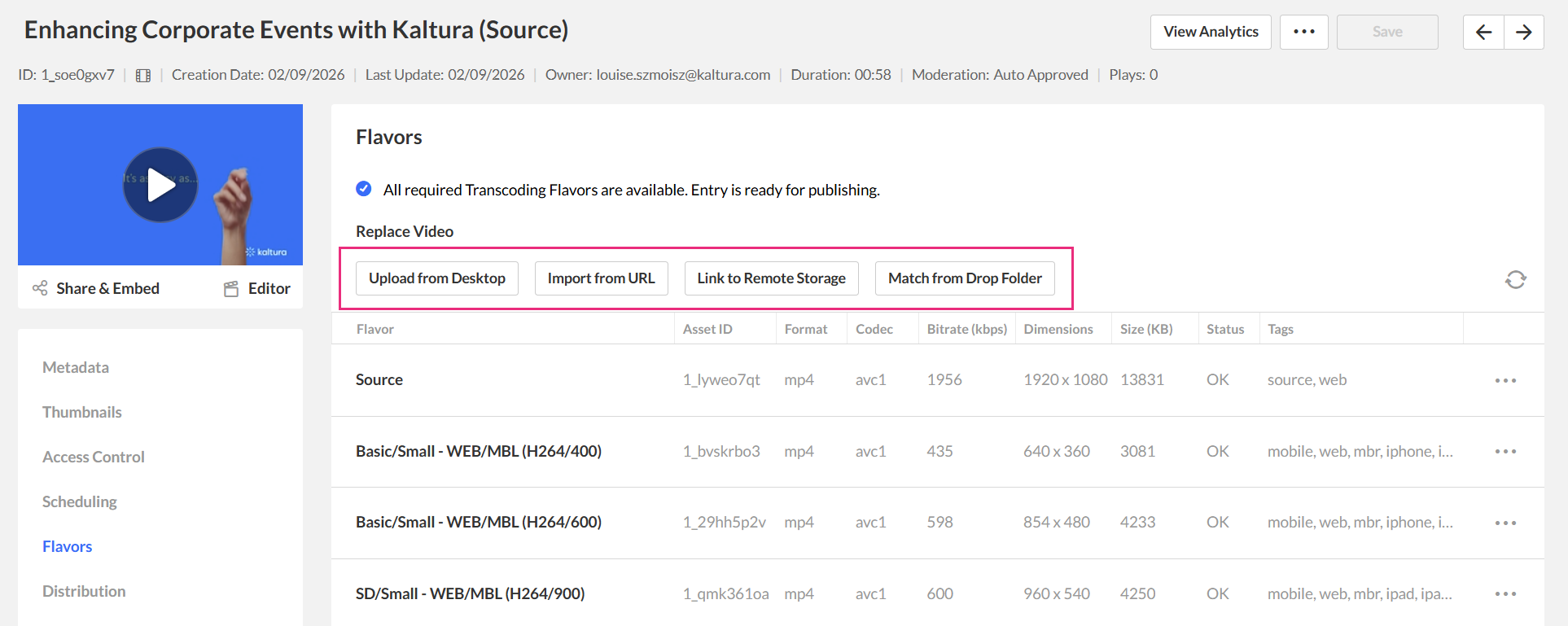Image resolution: width=1568 pixels, height=626 pixels.
Task: Click the 960 x 540 dimensions cell
Action: [x=1057, y=593]
